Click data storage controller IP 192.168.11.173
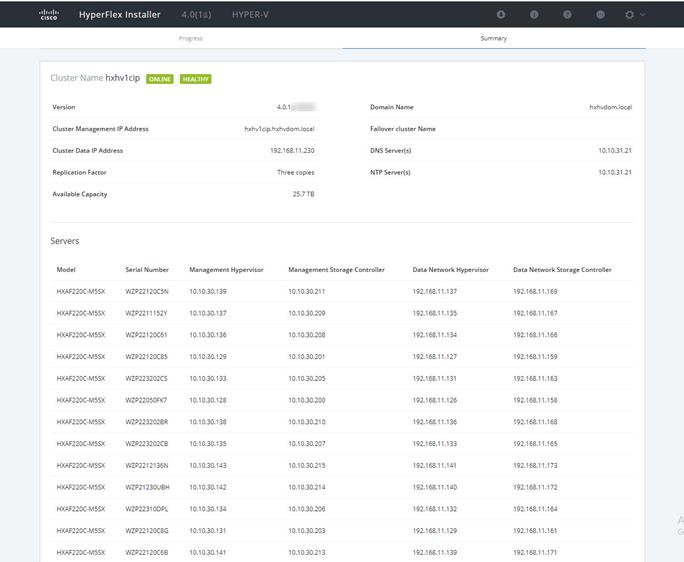Screen dimensions: 684x562 click(x=535, y=466)
